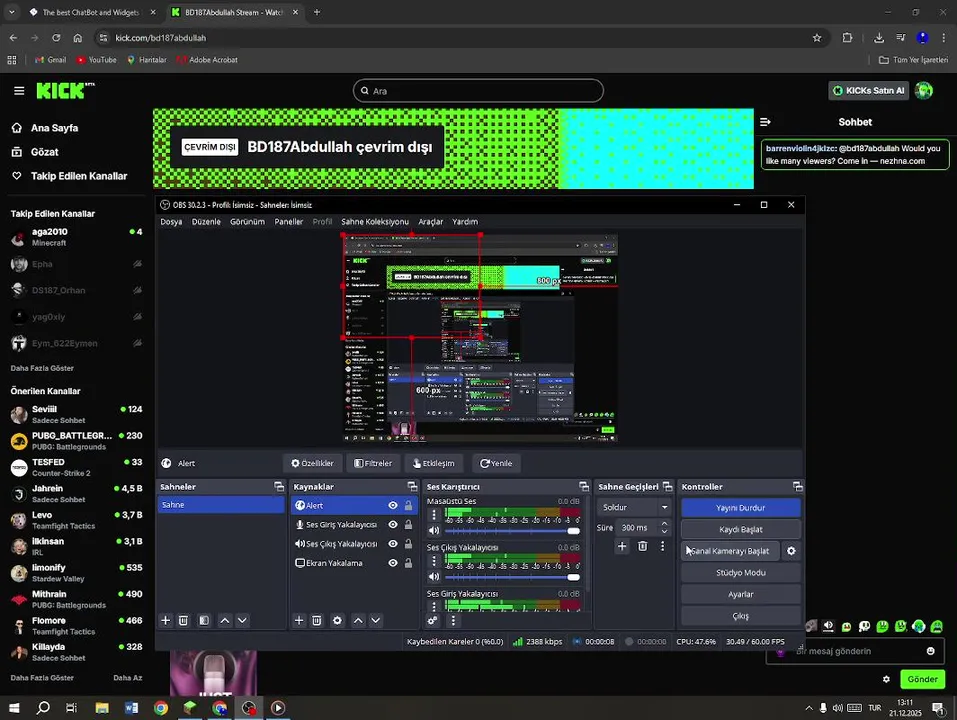Expand Daha Fazla Göster under recommended channels
Image resolution: width=957 pixels, height=720 pixels.
(42, 678)
